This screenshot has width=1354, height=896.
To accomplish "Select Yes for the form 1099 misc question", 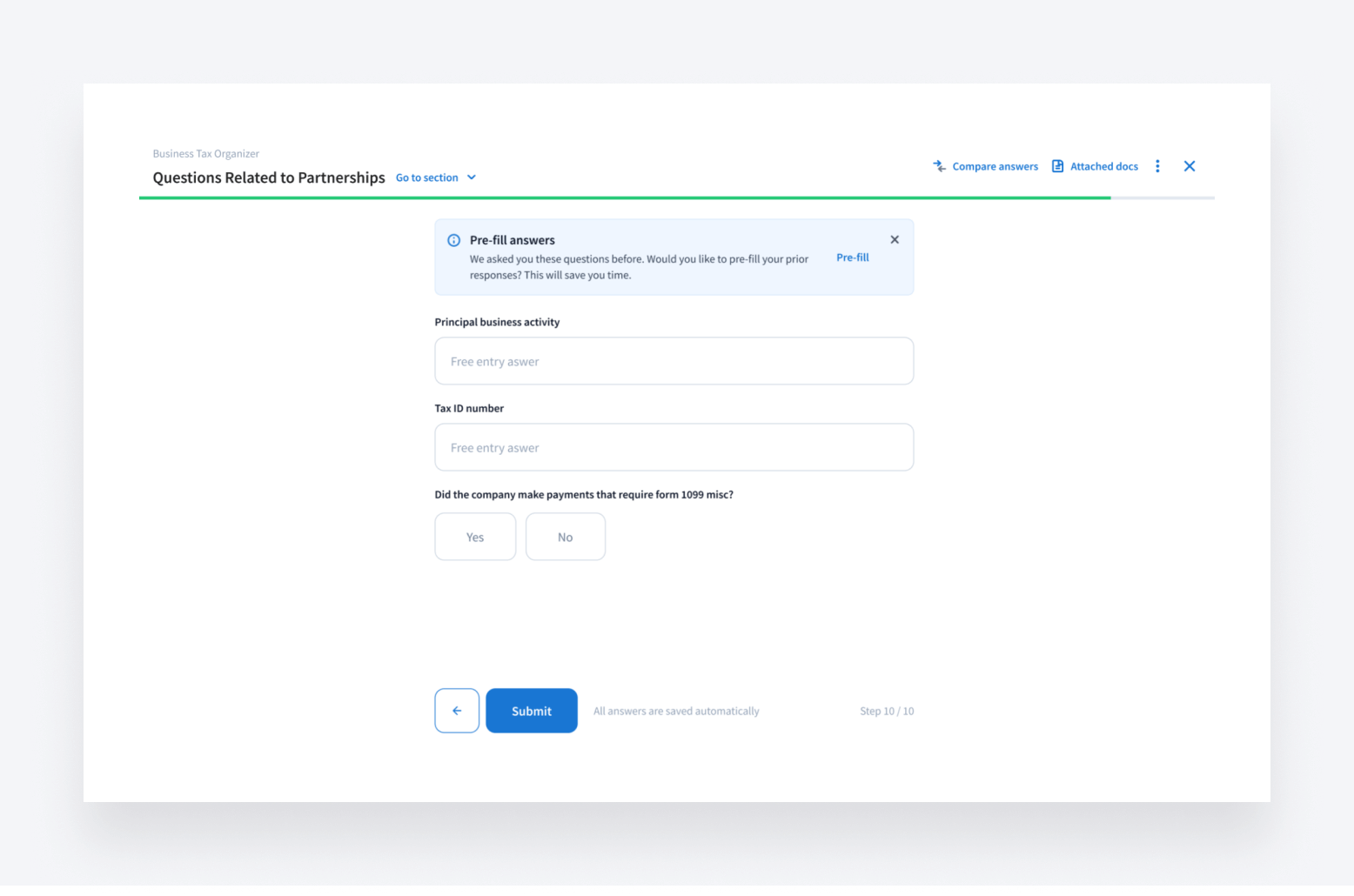I will point(475,537).
